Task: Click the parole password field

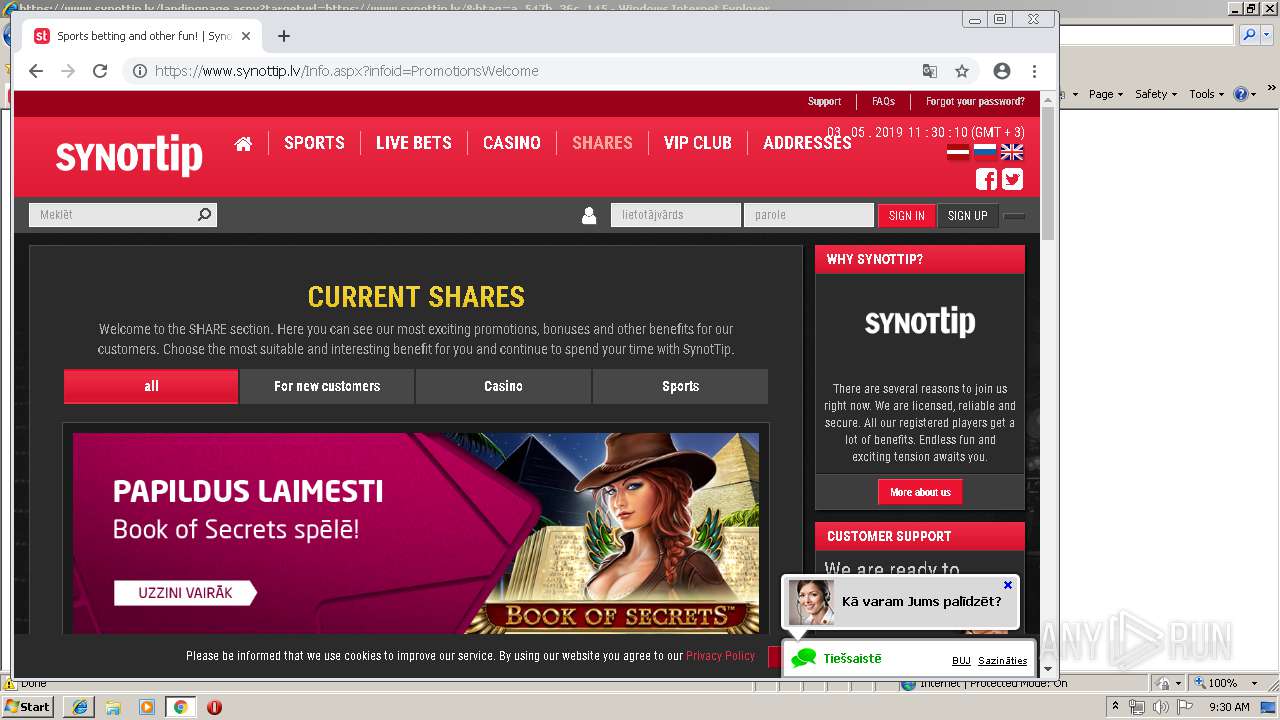Action: (x=809, y=215)
